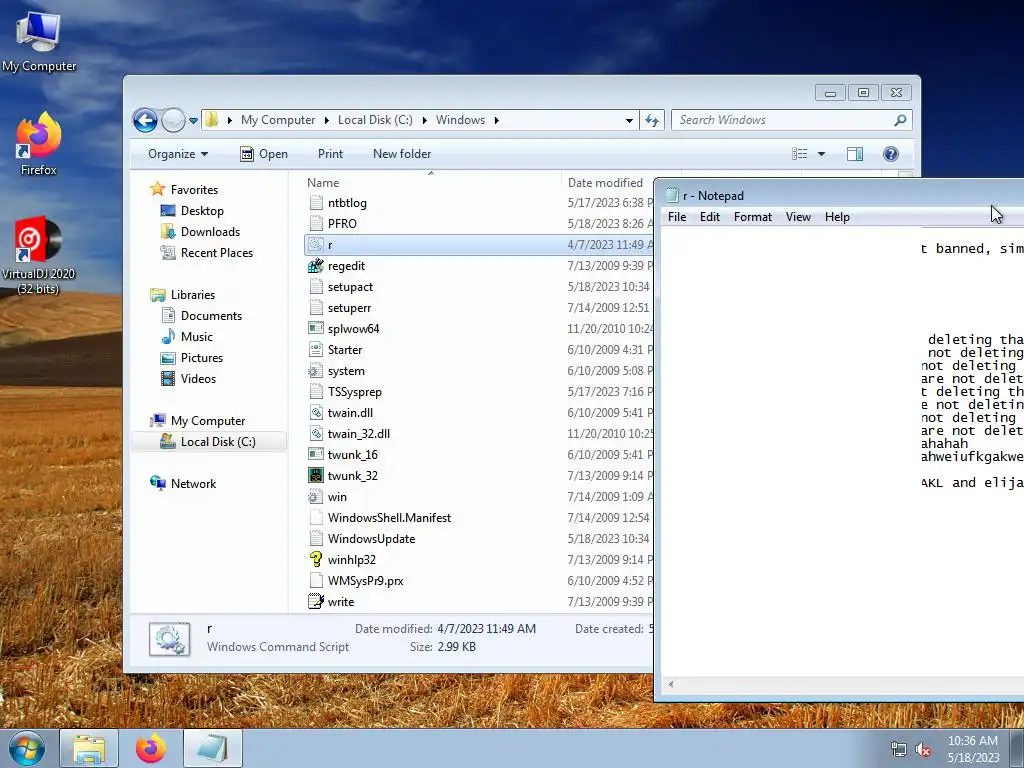Image resolution: width=1024 pixels, height=768 pixels.
Task: Open the Organize dropdown menu
Action: [178, 154]
